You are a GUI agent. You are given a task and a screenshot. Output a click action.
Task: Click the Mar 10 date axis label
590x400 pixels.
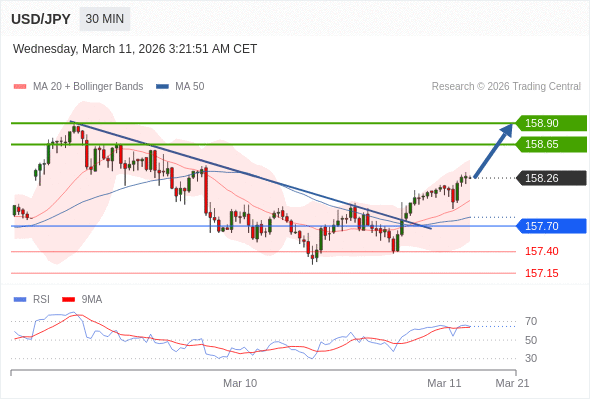pyautogui.click(x=240, y=383)
